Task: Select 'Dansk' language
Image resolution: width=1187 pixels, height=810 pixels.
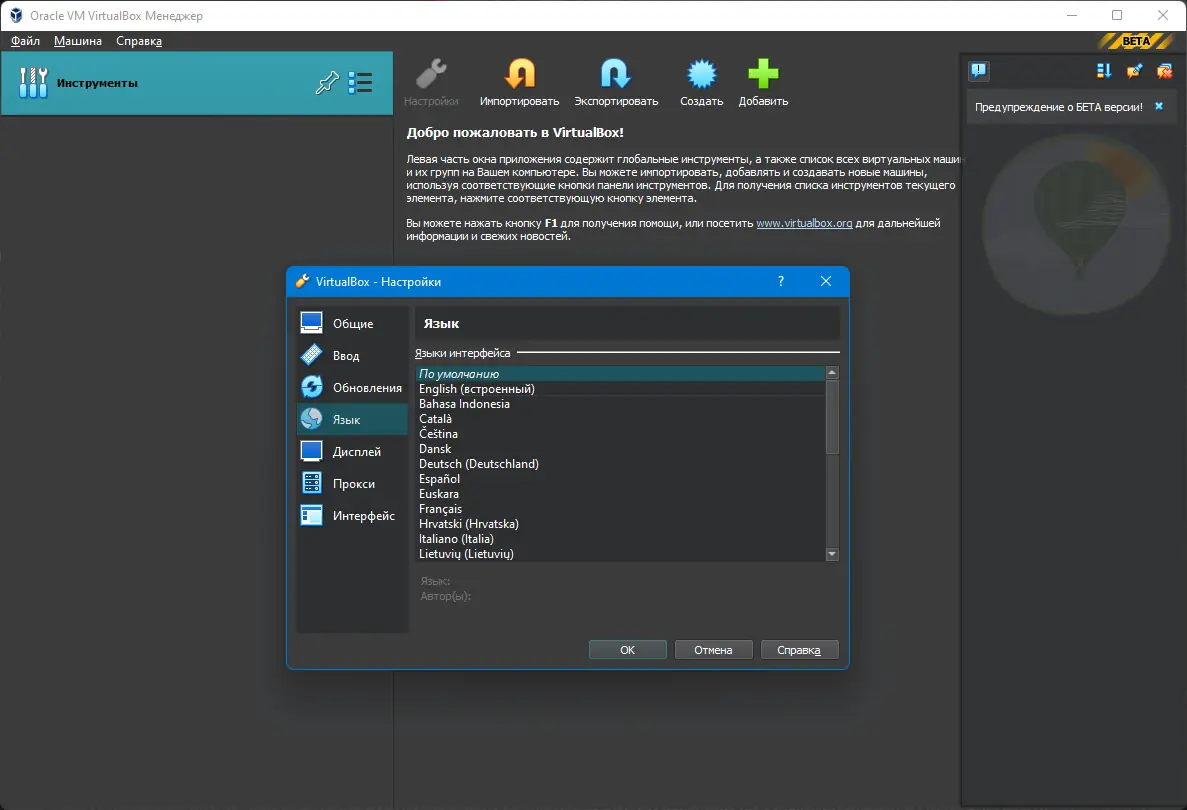Action: click(620, 449)
